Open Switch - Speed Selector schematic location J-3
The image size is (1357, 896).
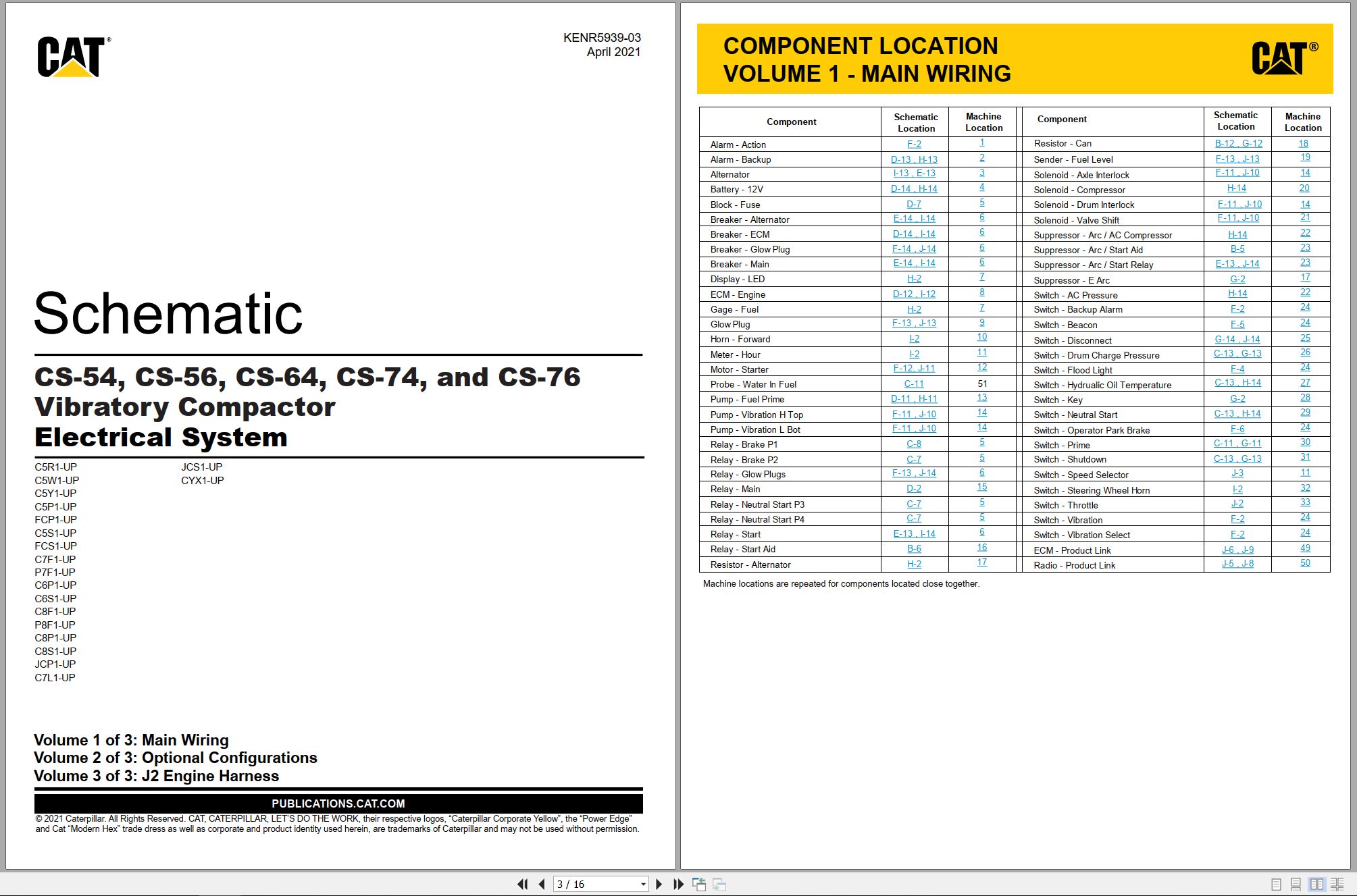[x=1237, y=473]
